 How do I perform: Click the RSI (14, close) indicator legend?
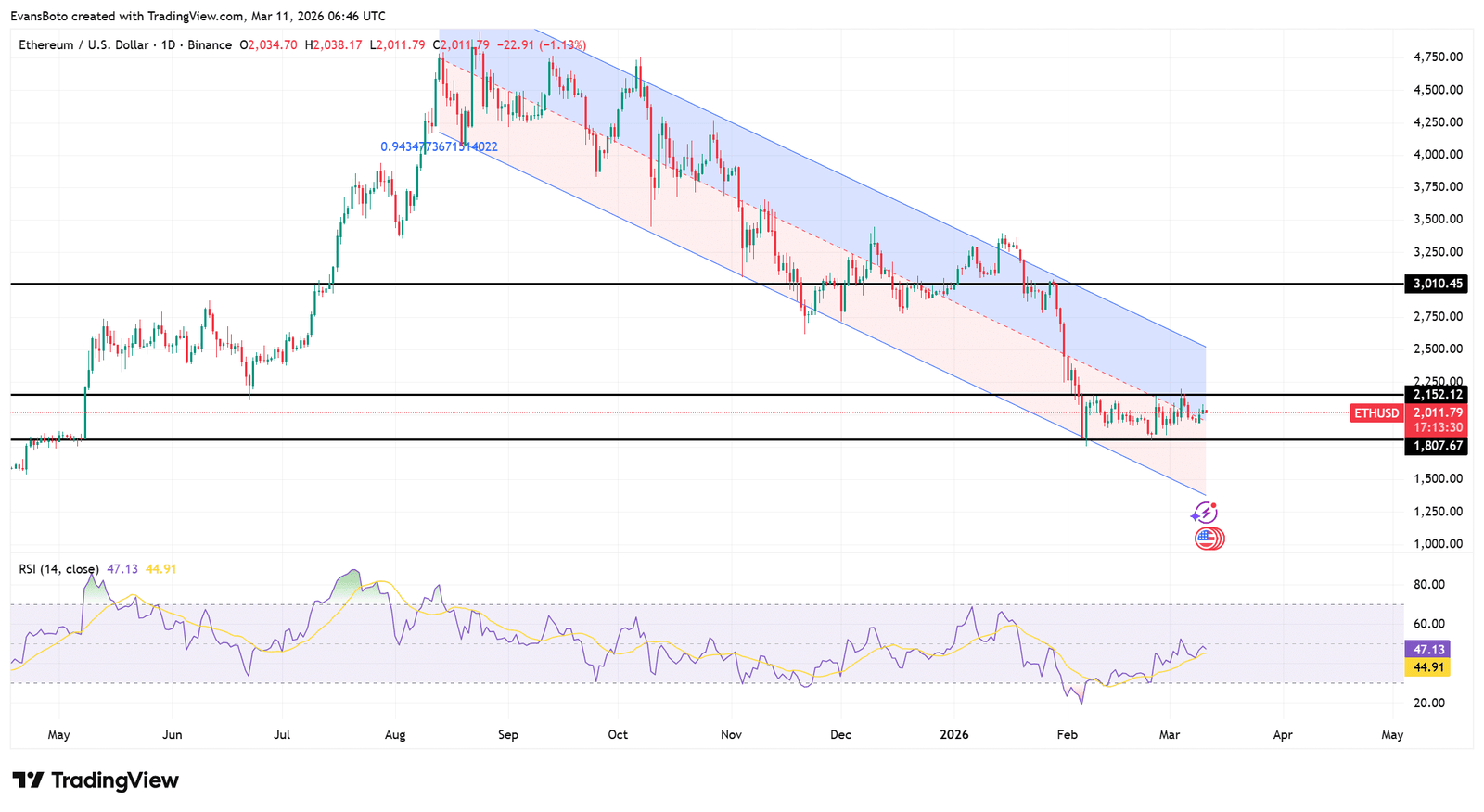click(x=58, y=568)
